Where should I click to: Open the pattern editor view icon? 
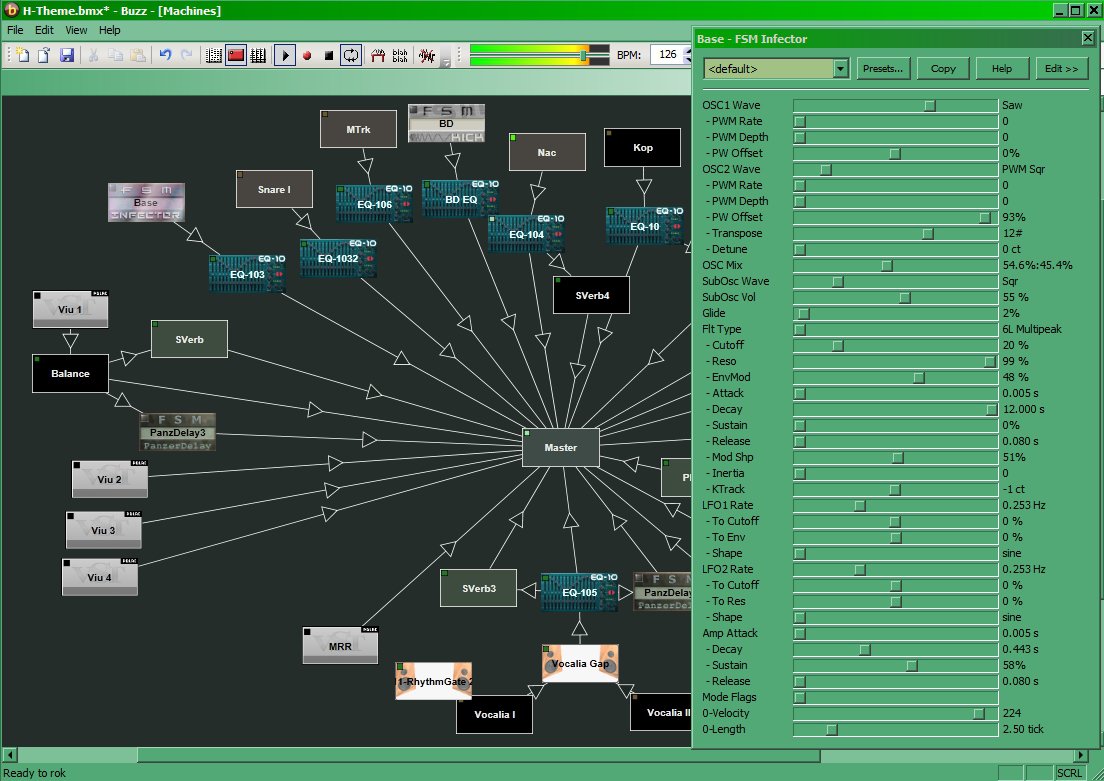point(214,55)
